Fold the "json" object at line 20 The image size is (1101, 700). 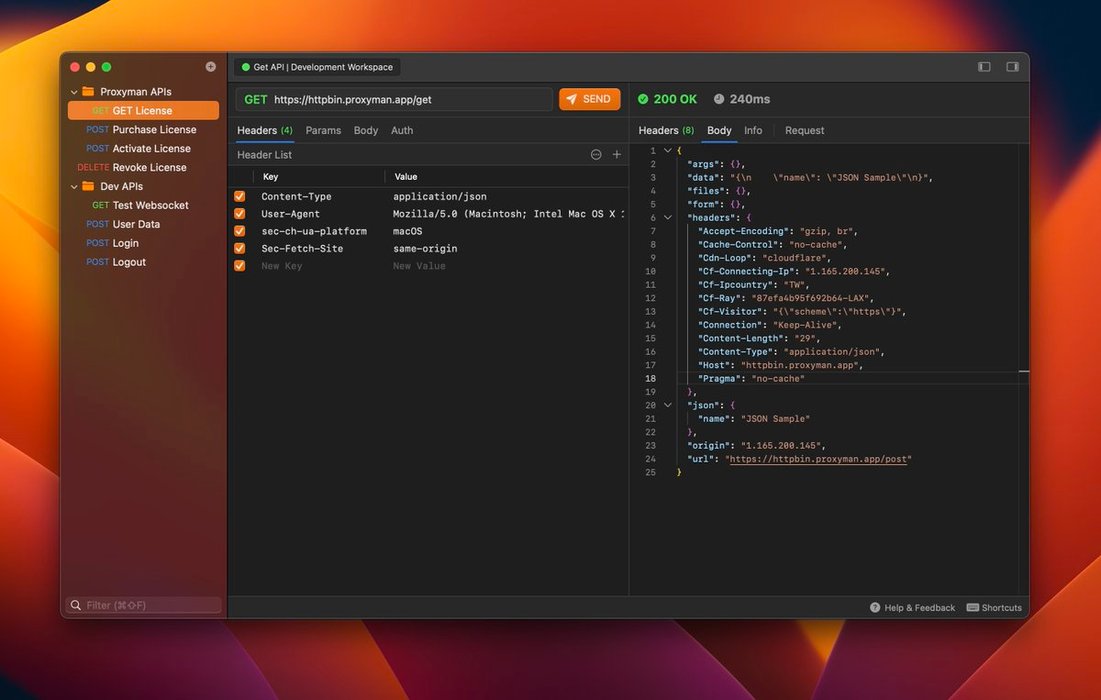click(x=668, y=405)
